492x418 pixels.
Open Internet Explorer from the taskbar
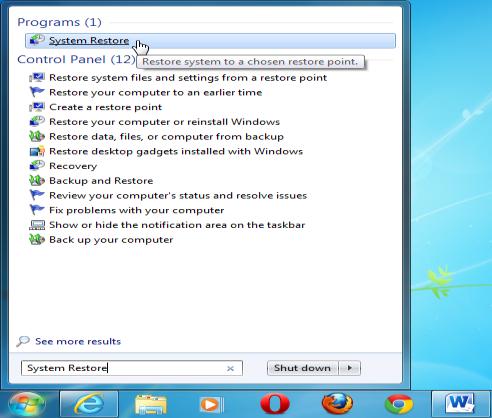(89, 404)
